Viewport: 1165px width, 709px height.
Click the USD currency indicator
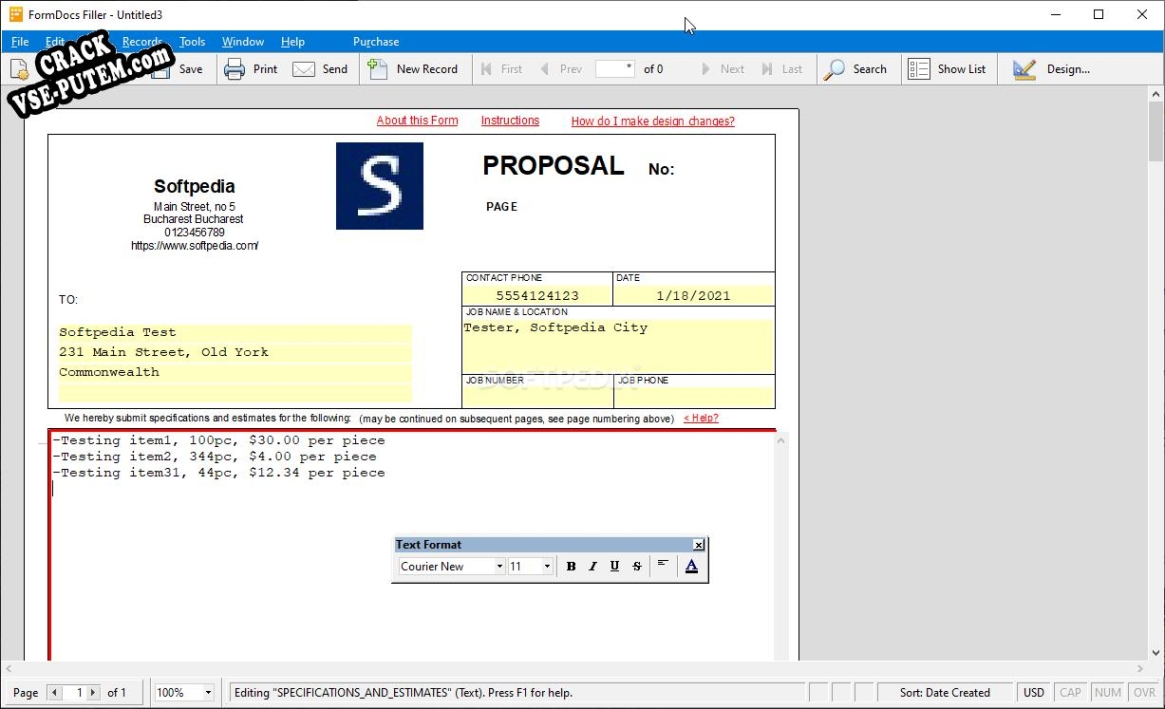(1033, 693)
